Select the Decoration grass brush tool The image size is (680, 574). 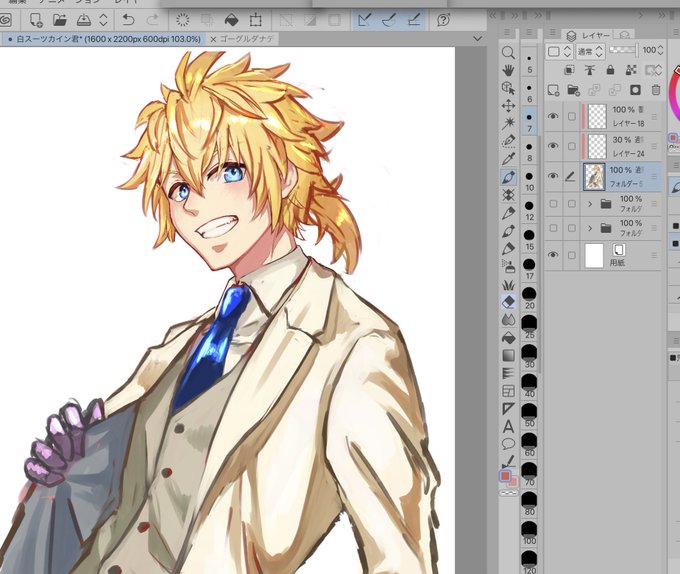(508, 284)
